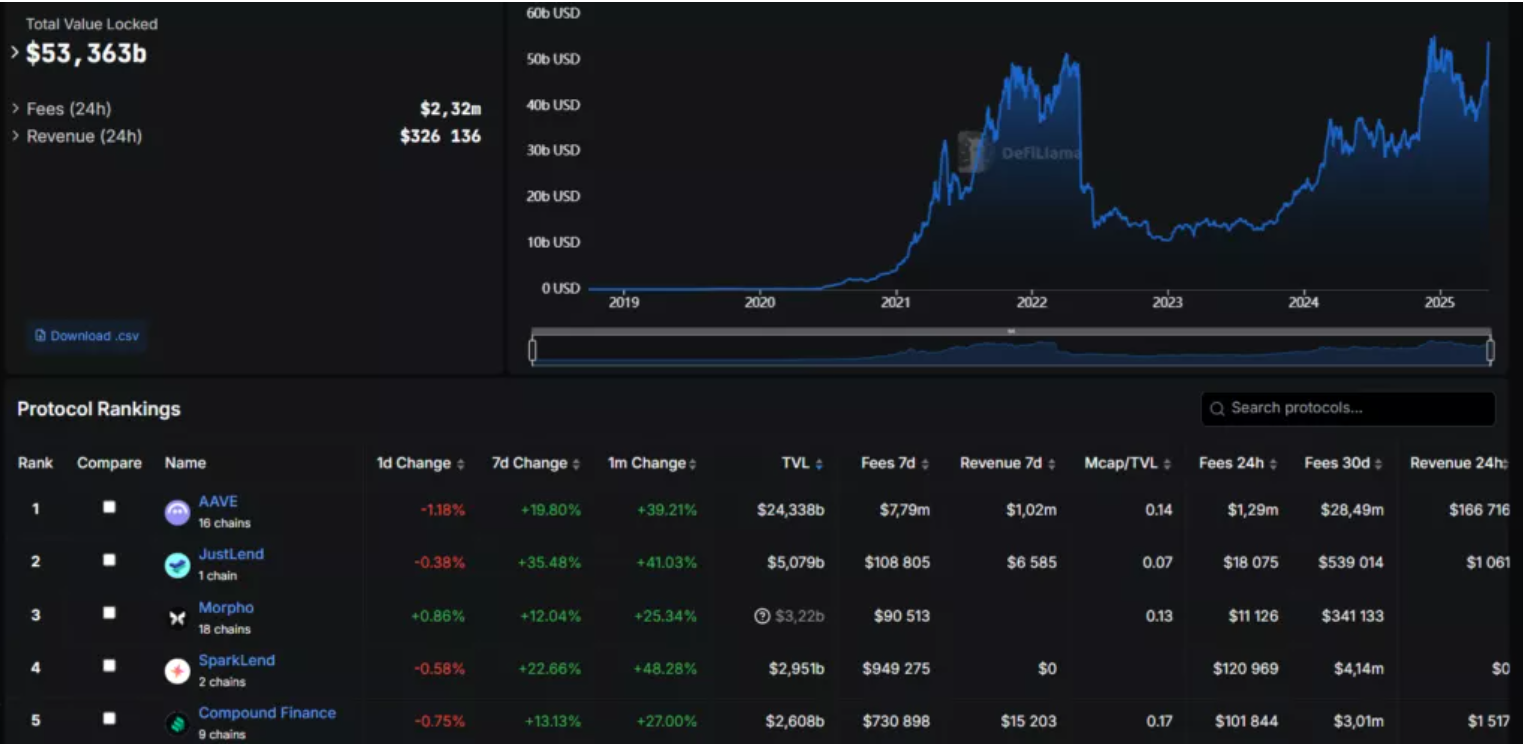
Task: Click Morpho 1d change +0.86%
Action: (x=438, y=616)
